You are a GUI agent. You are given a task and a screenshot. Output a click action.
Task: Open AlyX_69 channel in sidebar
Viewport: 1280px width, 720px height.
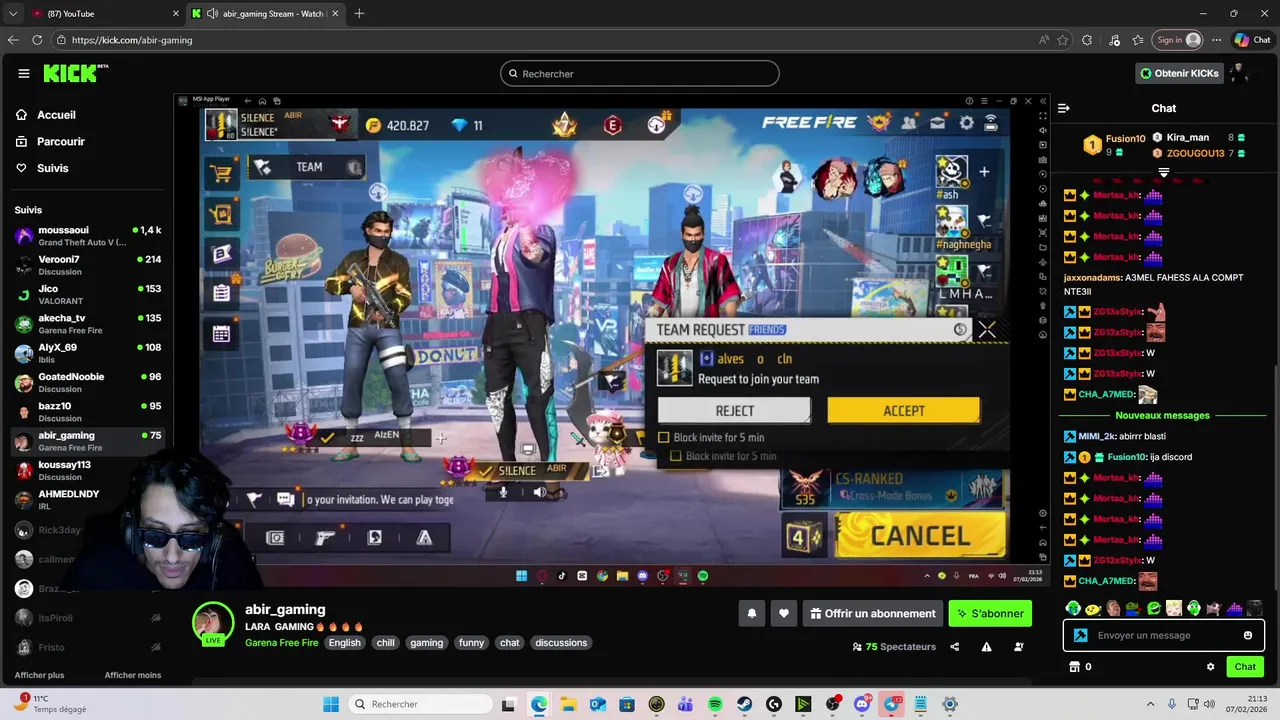[88, 353]
